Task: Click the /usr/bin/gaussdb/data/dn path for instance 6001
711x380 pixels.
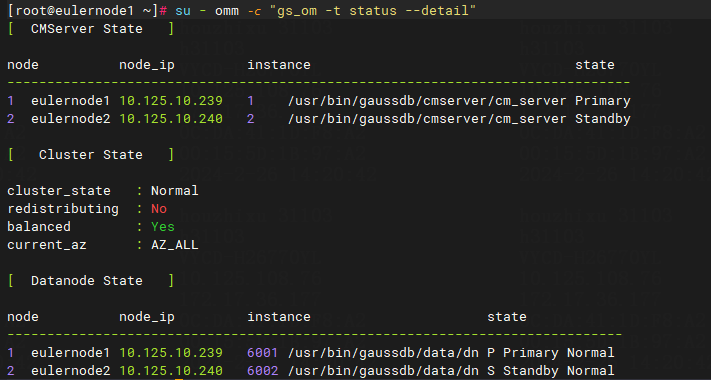Action: pyautogui.click(x=383, y=353)
